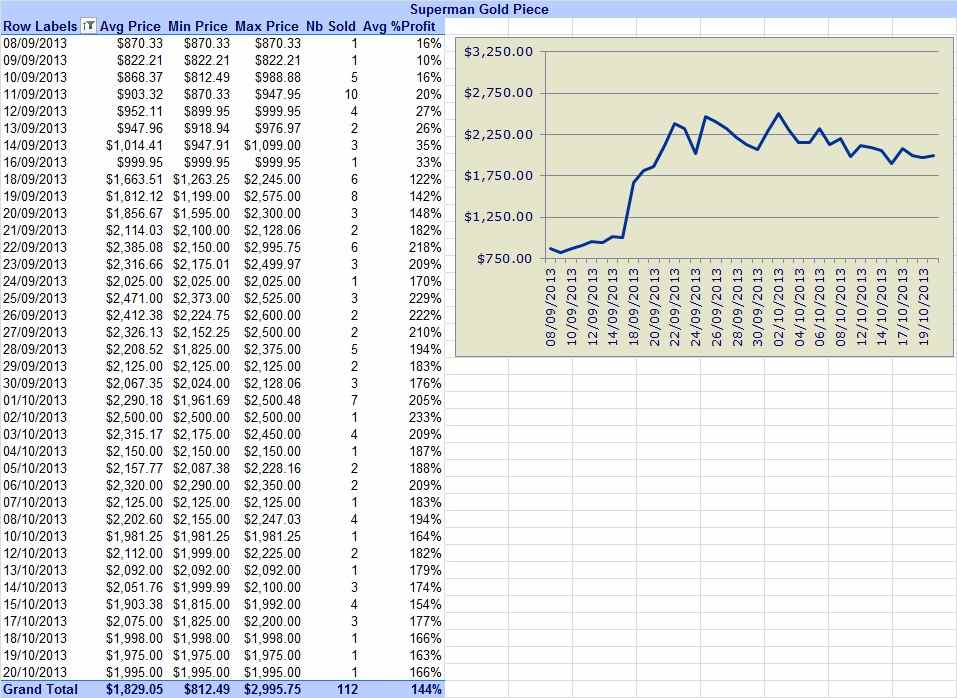
Task: Open the Row Labels filter dropdown
Action: tap(88, 26)
